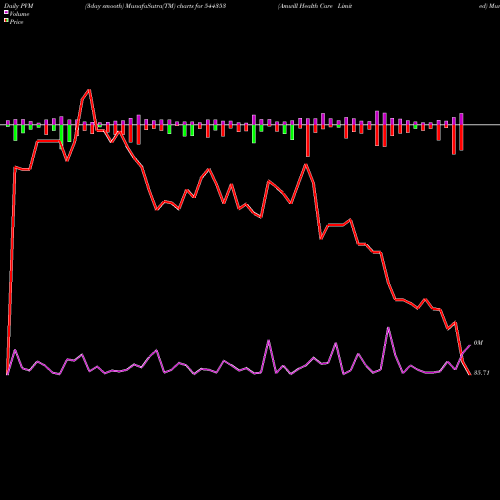The height and width of the screenshot is (500, 500).
Task: Click the 0M volume value label
Action: coord(478,343)
